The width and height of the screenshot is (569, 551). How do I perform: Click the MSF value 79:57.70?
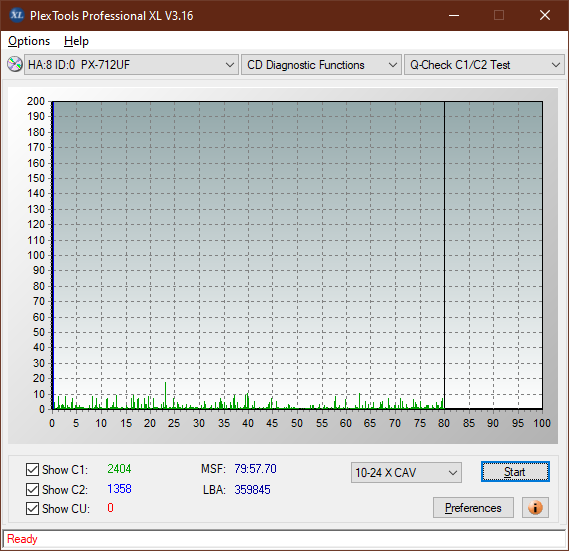click(x=255, y=469)
